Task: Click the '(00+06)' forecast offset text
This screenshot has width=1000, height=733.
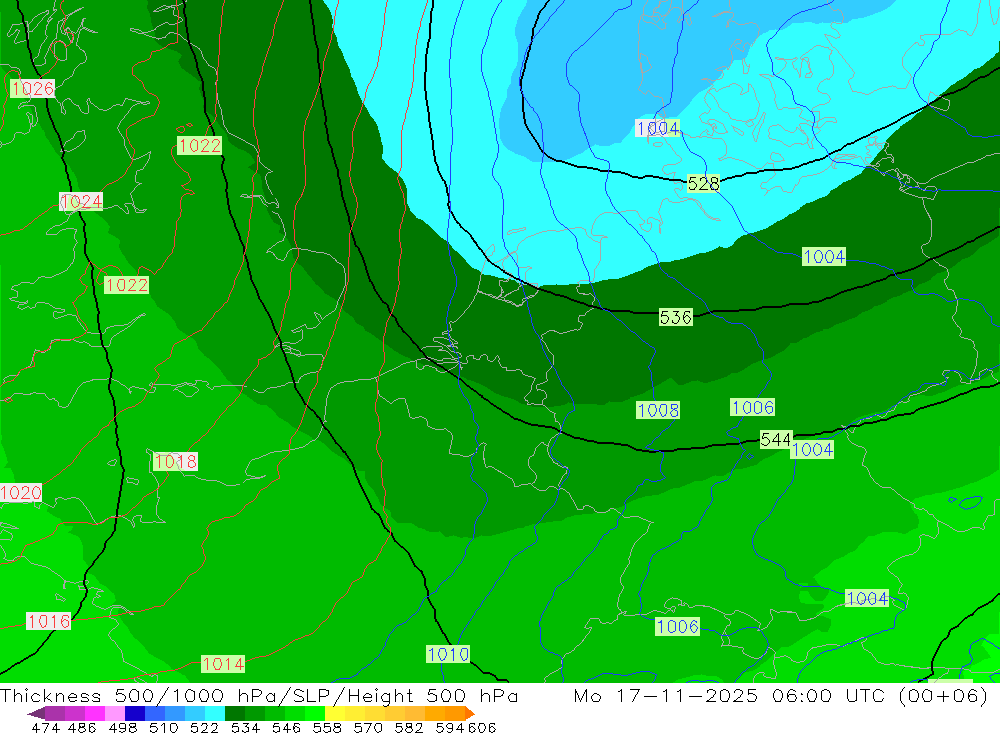Action: (x=943, y=695)
